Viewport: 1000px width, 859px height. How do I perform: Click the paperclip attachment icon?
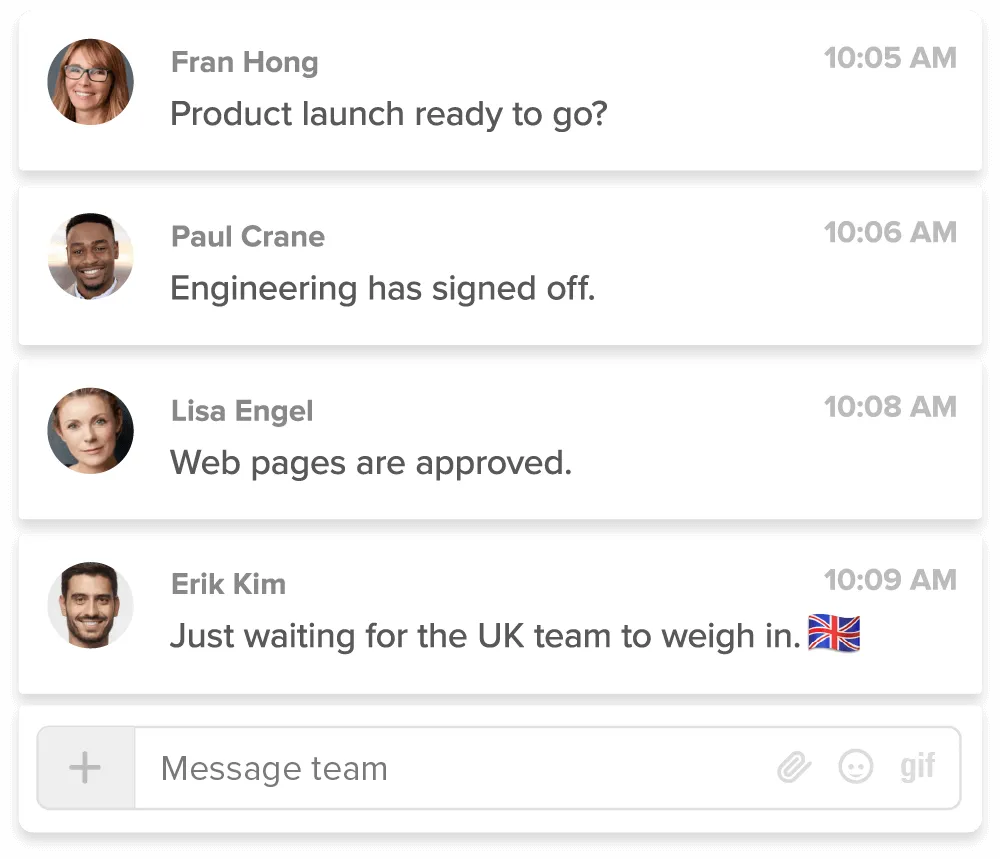coord(793,768)
